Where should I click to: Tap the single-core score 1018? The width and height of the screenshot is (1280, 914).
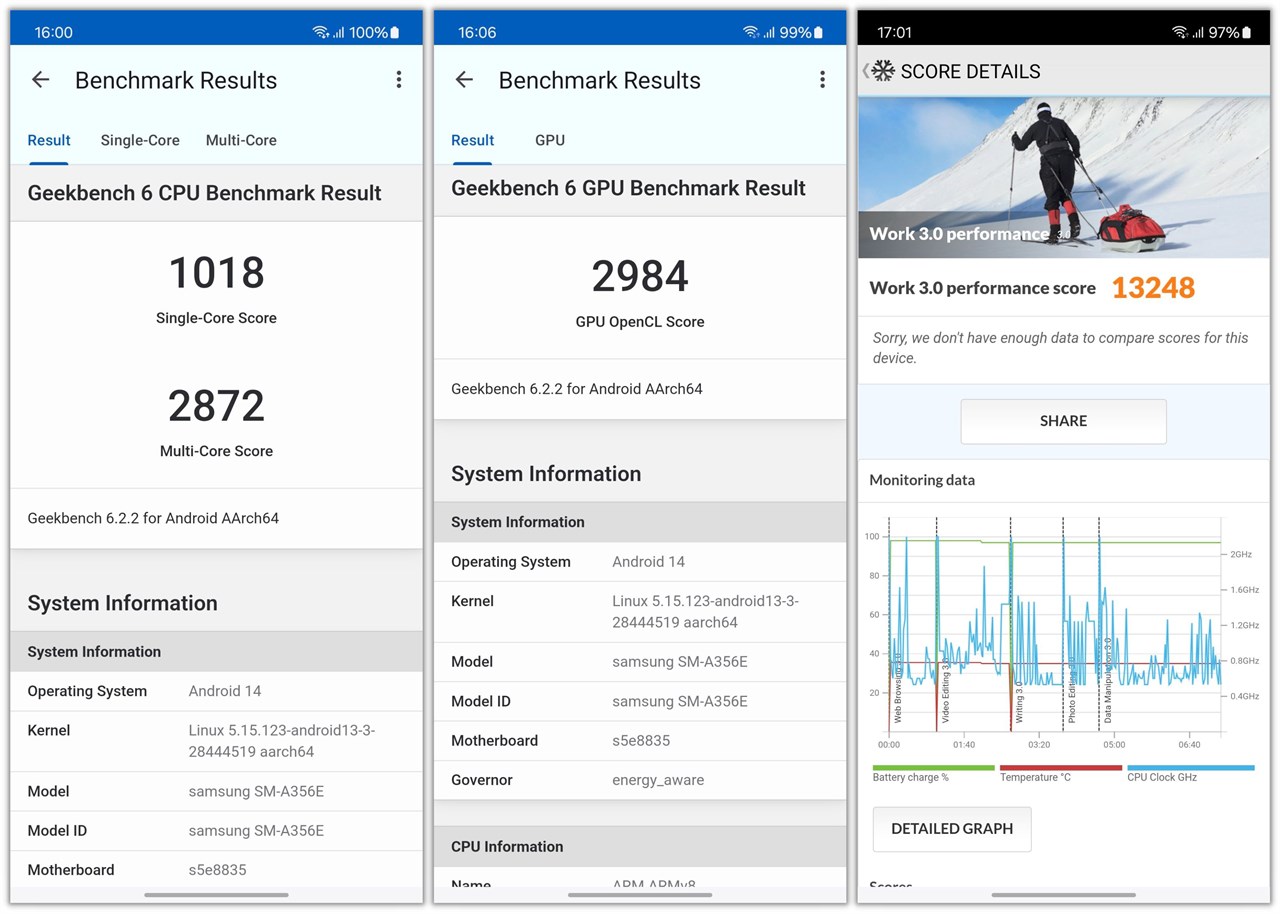(216, 273)
